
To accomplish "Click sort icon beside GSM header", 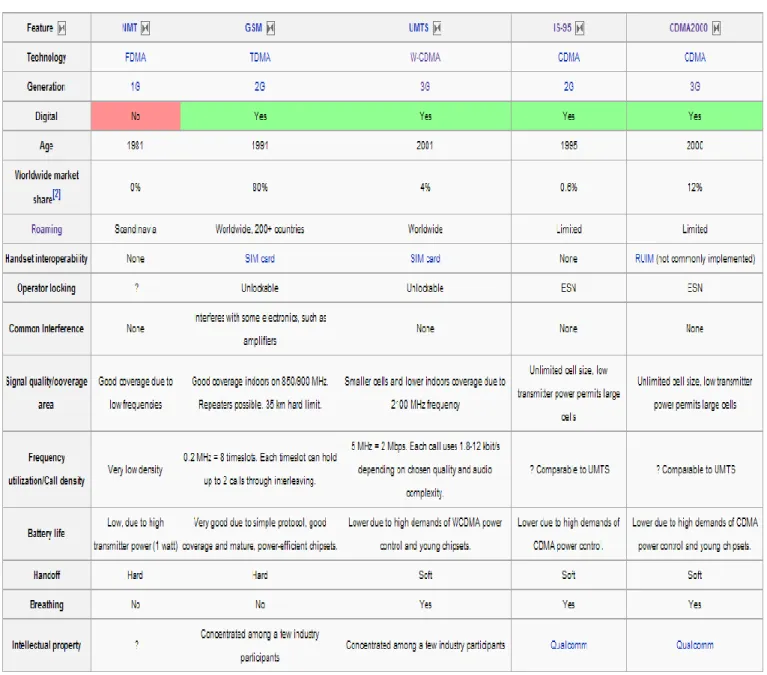I will click(271, 28).
